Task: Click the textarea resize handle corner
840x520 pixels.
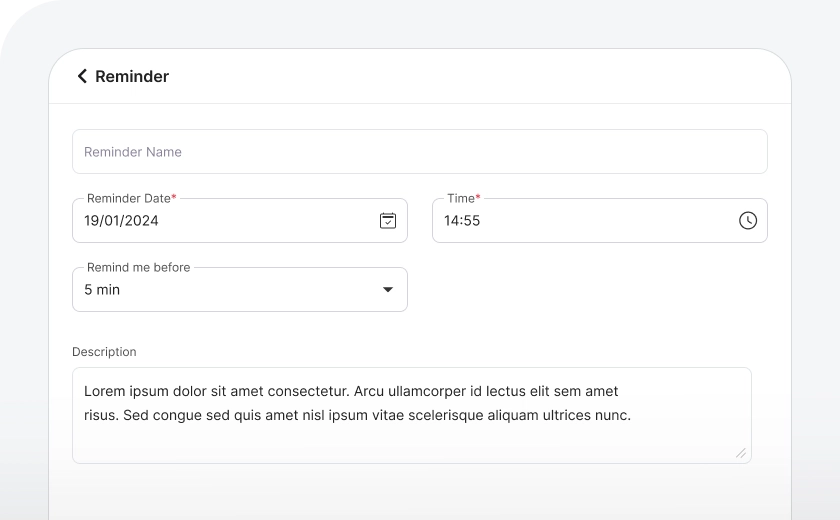Action: point(740,453)
